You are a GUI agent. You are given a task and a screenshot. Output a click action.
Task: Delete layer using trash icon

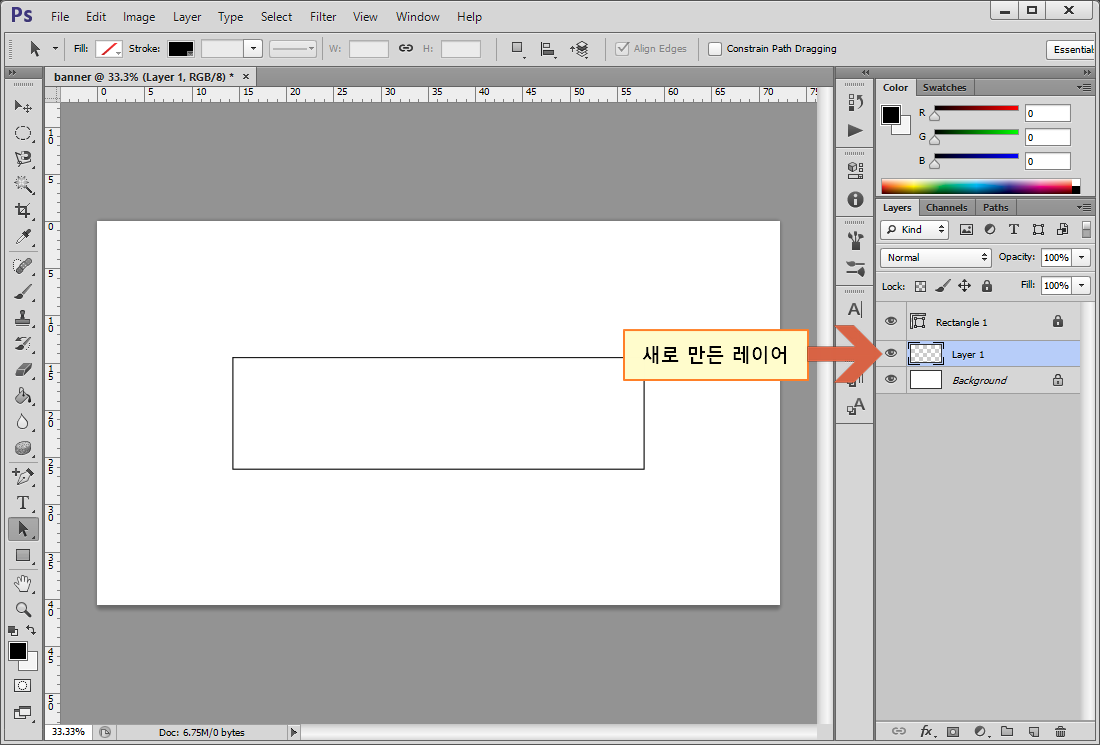1060,732
